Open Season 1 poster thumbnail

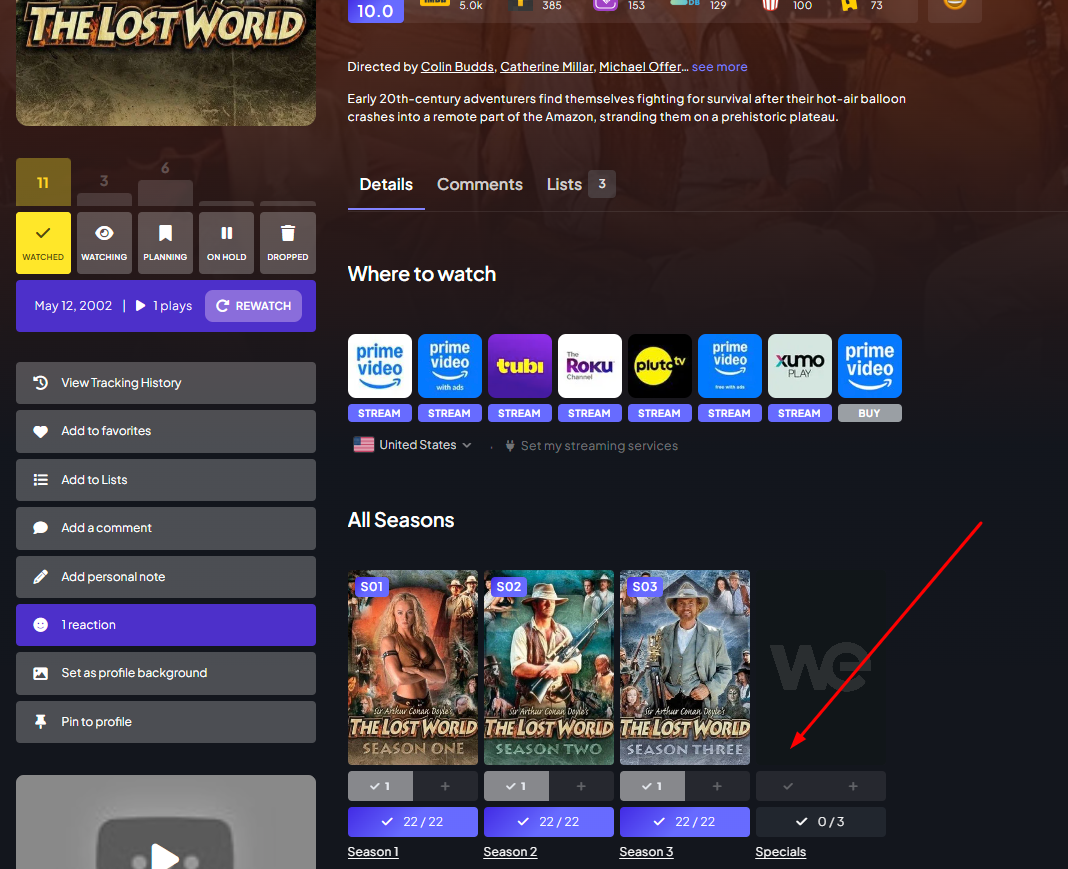tap(413, 667)
